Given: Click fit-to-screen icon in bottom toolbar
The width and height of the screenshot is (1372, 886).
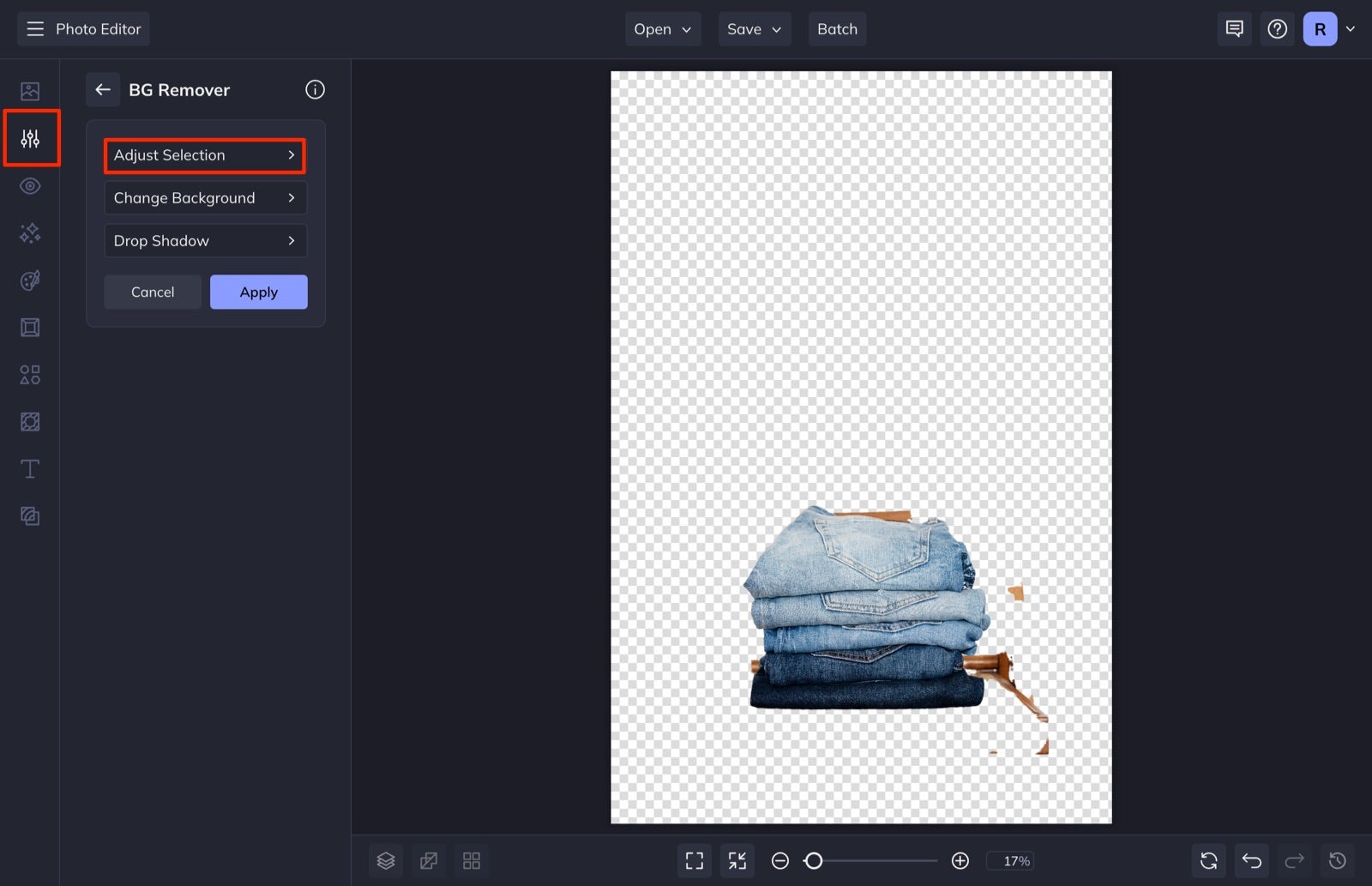Looking at the screenshot, I should [x=694, y=860].
